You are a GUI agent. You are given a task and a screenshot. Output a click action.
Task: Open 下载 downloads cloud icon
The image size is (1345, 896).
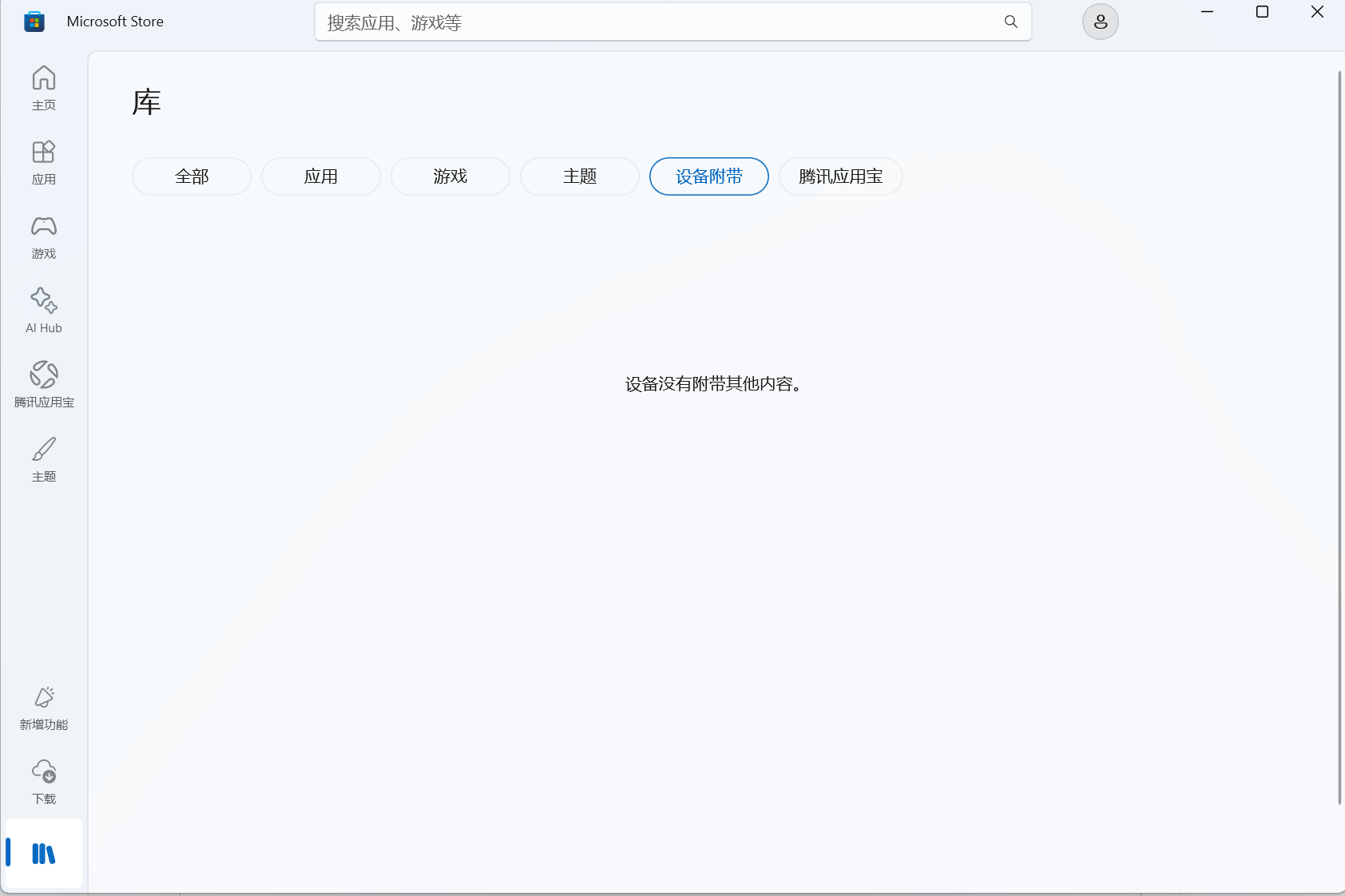tap(44, 782)
